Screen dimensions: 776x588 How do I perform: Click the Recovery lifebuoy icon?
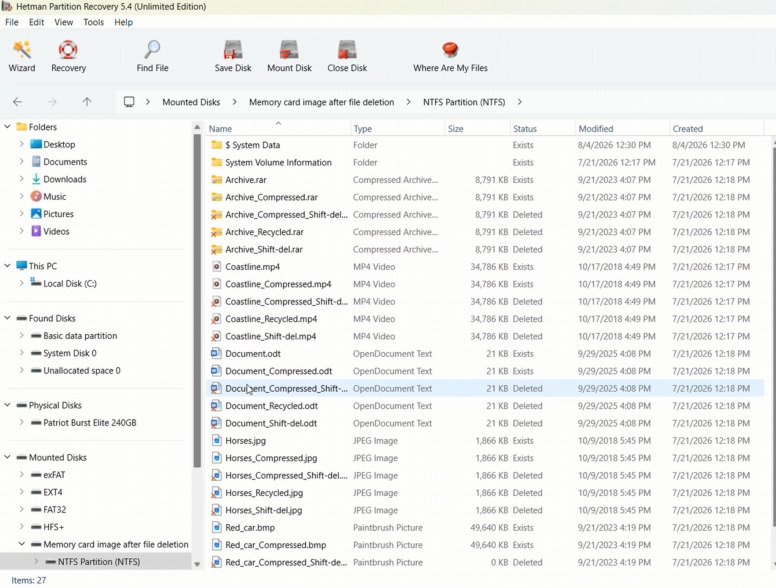68,50
